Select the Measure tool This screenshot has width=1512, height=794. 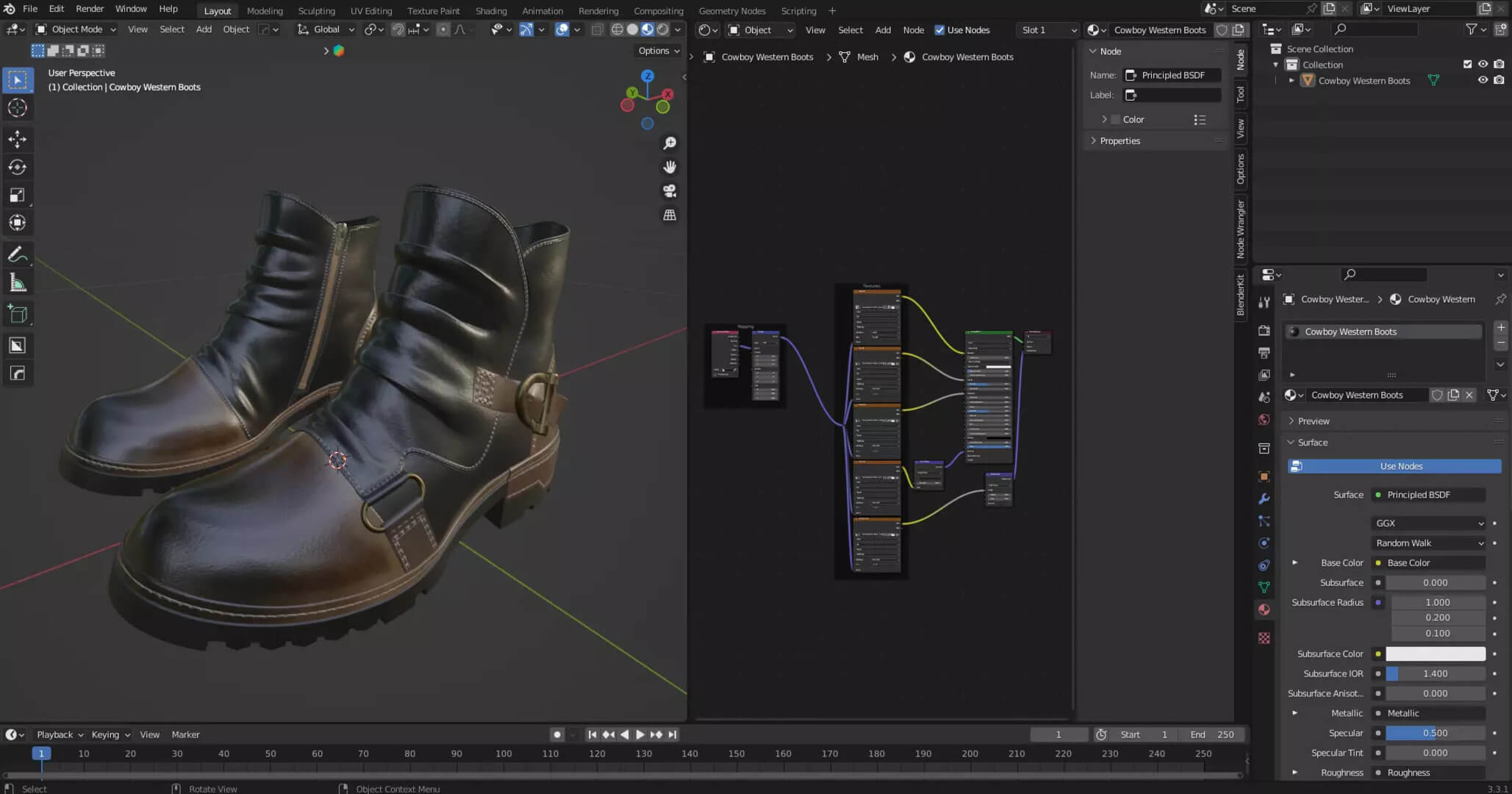(x=18, y=283)
